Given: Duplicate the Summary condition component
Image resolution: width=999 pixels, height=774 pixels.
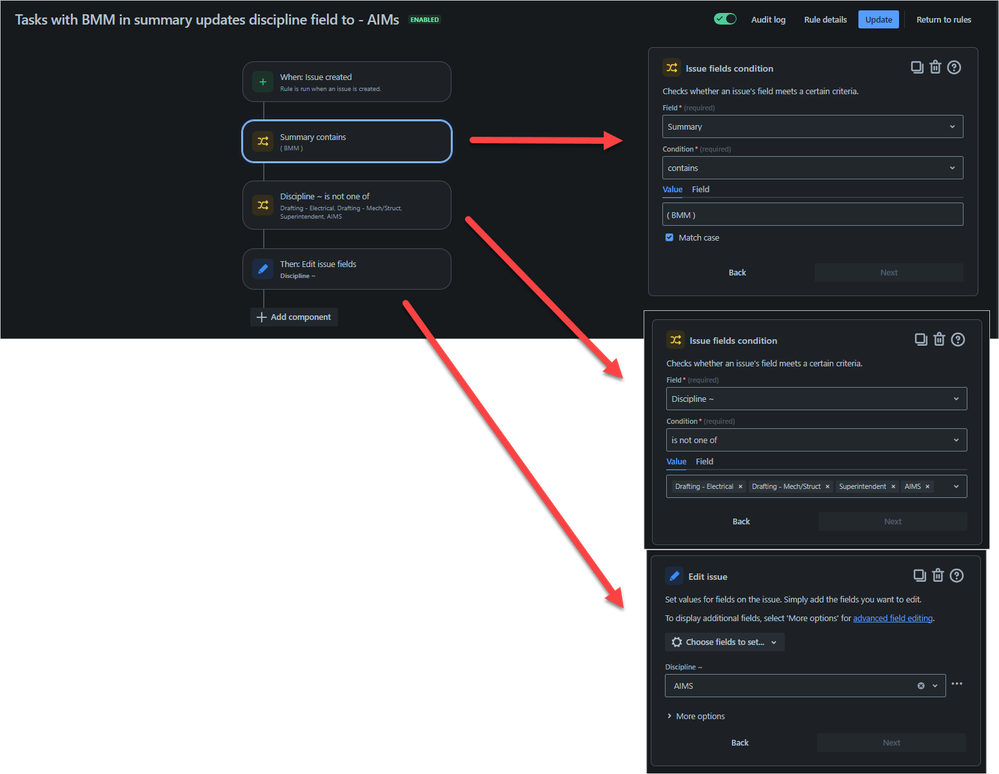Looking at the screenshot, I should pyautogui.click(x=917, y=68).
